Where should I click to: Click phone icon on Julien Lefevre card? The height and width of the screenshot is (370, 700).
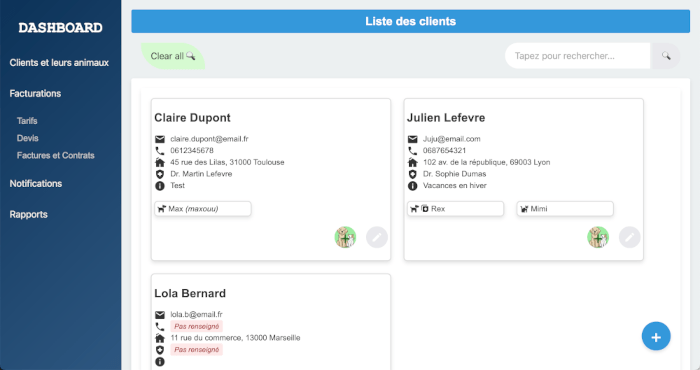[412, 151]
